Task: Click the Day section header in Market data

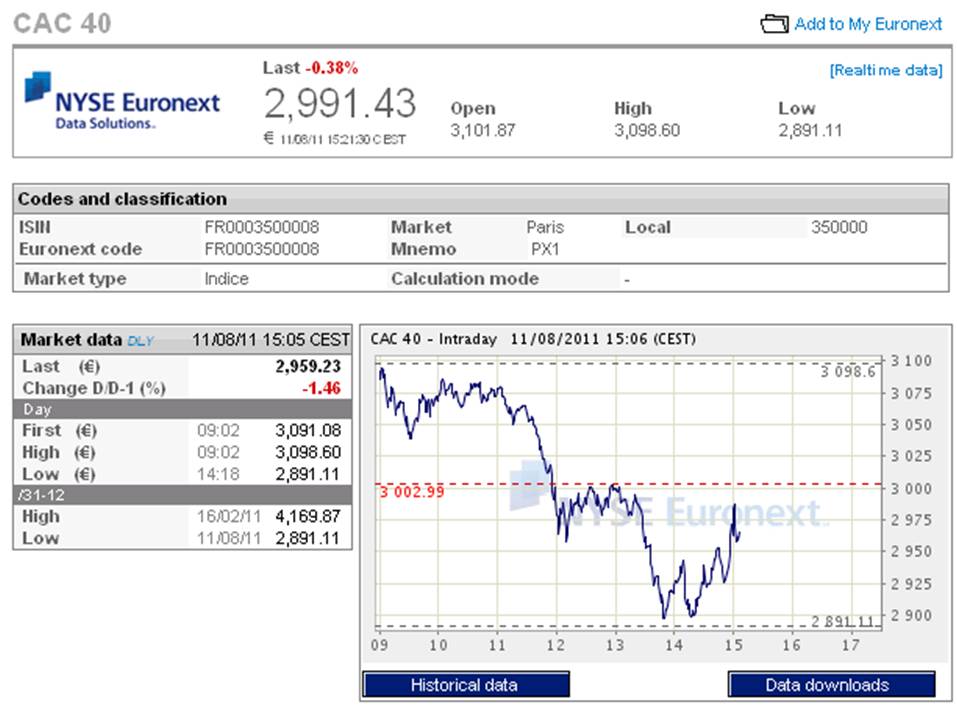Action: pyautogui.click(x=182, y=409)
